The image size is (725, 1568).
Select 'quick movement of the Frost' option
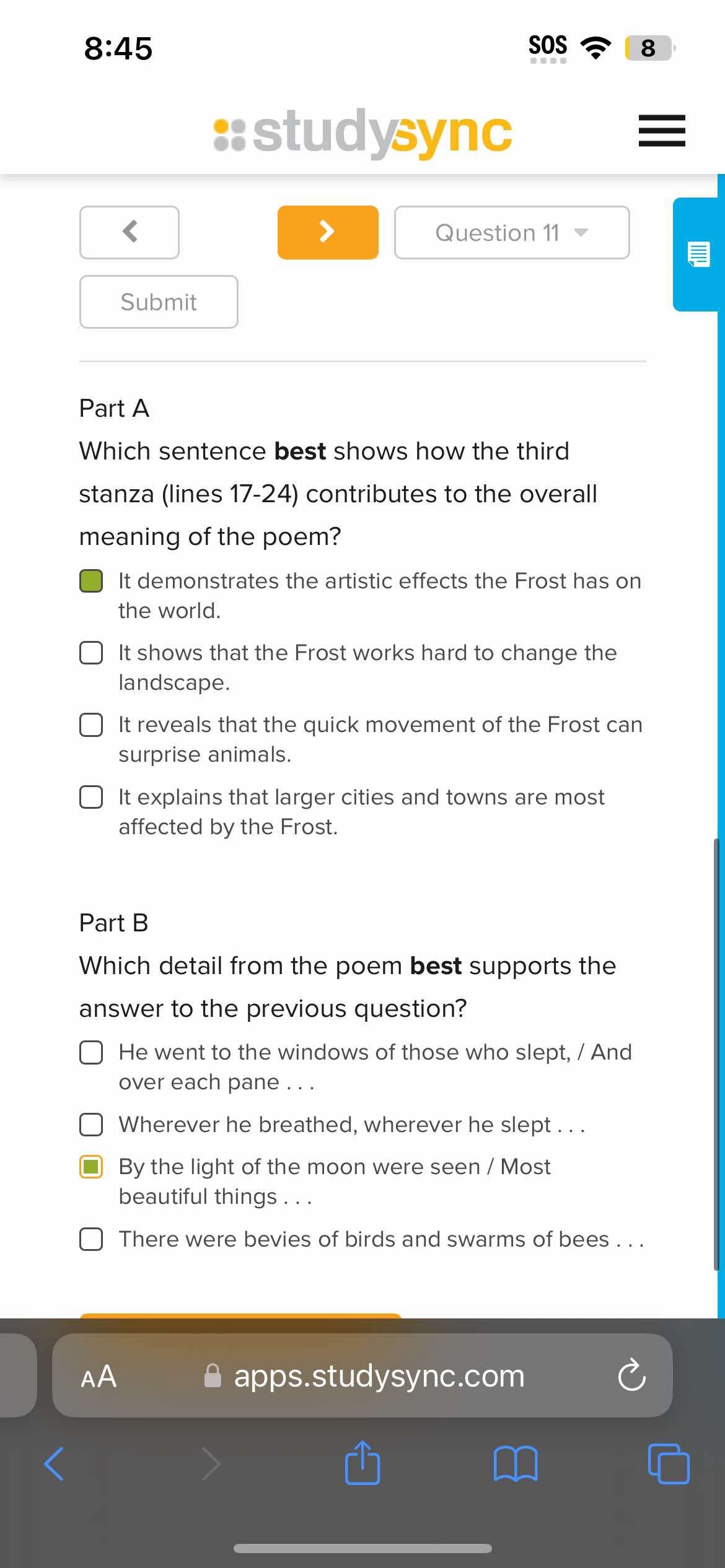(91, 725)
